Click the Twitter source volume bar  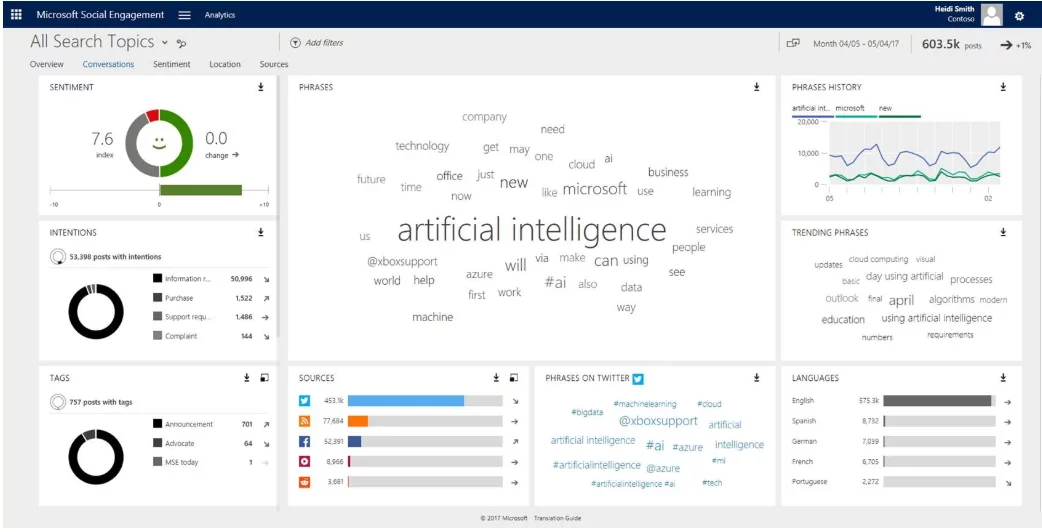425,401
